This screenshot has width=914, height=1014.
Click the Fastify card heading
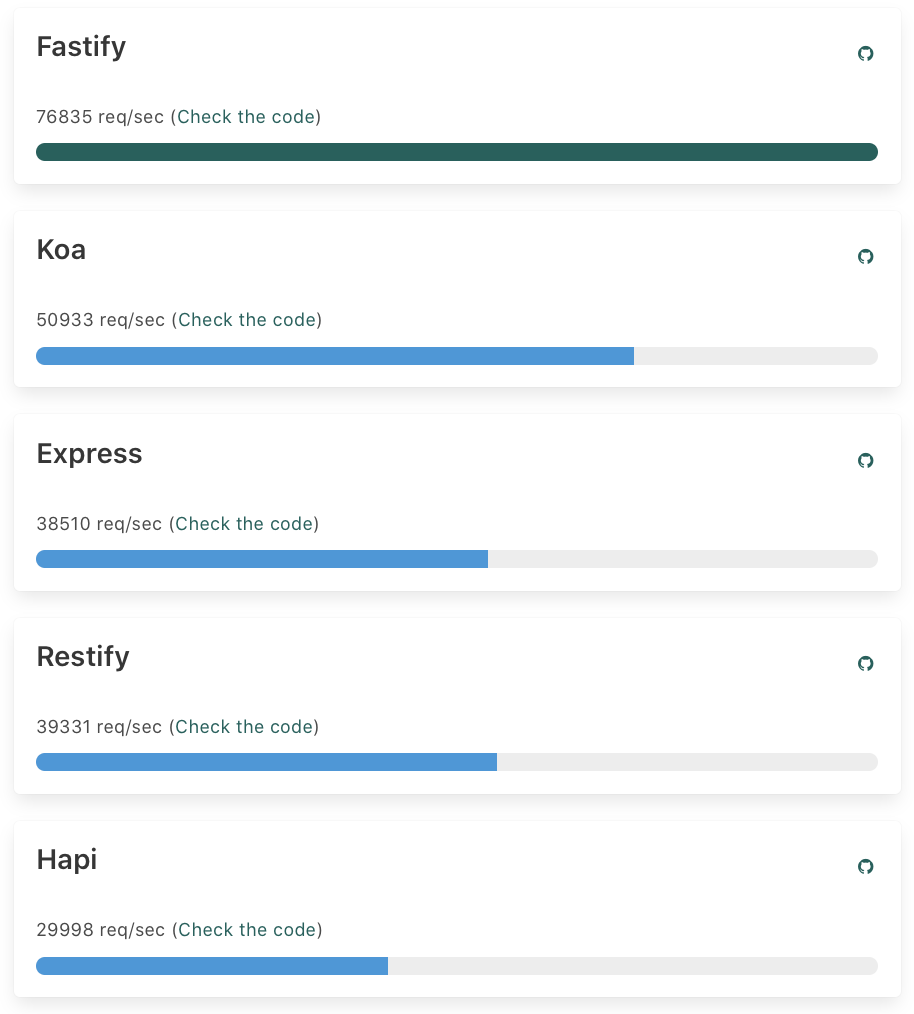tap(82, 47)
